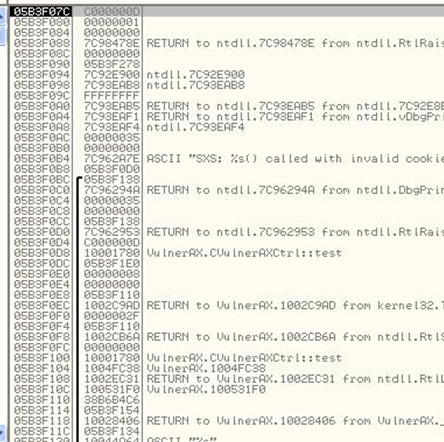
Task: Click stack address 05B3F0C8
Action: [x=42, y=211]
